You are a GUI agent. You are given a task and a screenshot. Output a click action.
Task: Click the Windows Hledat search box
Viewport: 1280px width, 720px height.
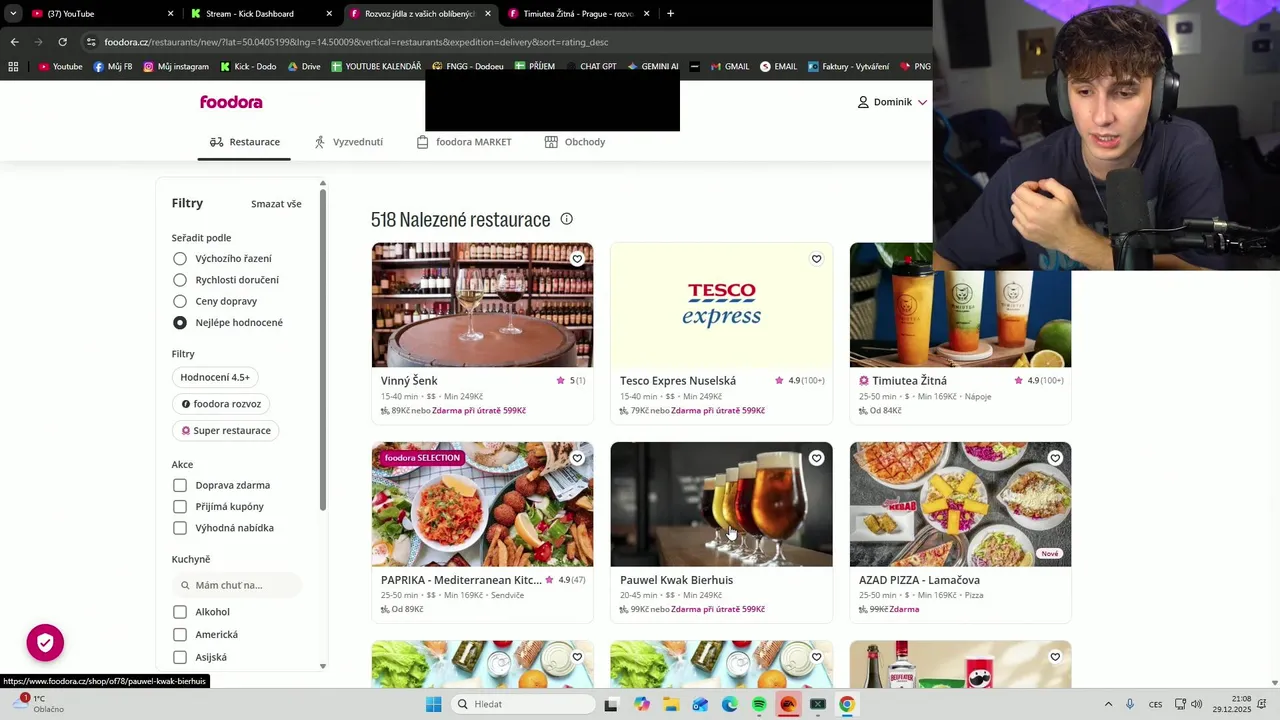(522, 704)
